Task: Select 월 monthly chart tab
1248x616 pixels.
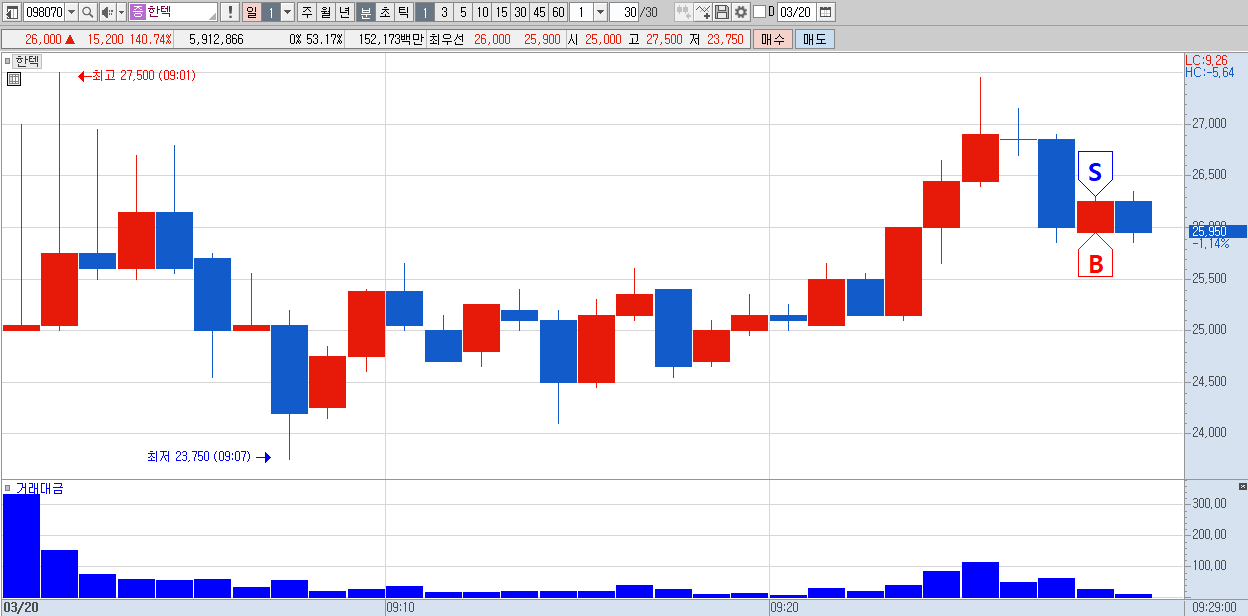Action: click(326, 12)
